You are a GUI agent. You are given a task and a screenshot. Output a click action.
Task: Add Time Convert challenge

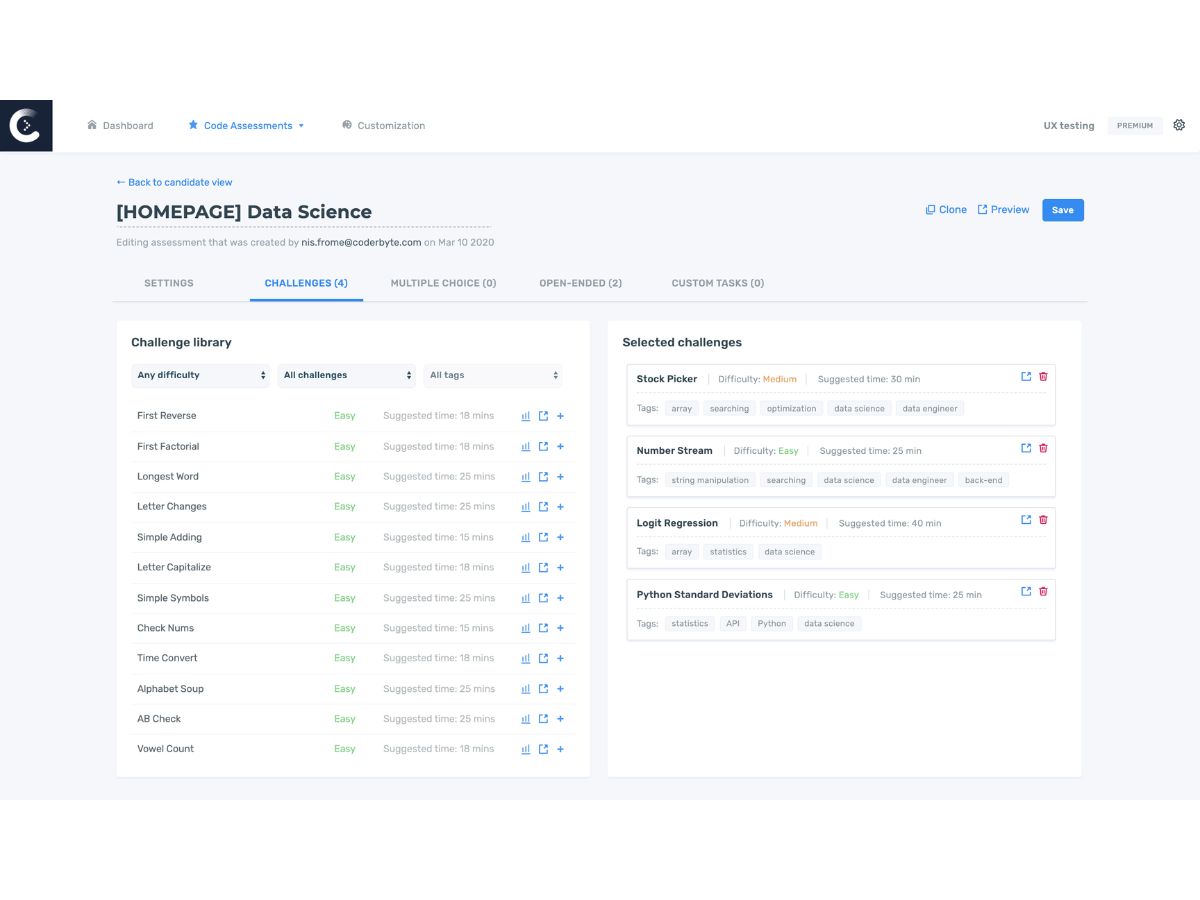(x=560, y=658)
